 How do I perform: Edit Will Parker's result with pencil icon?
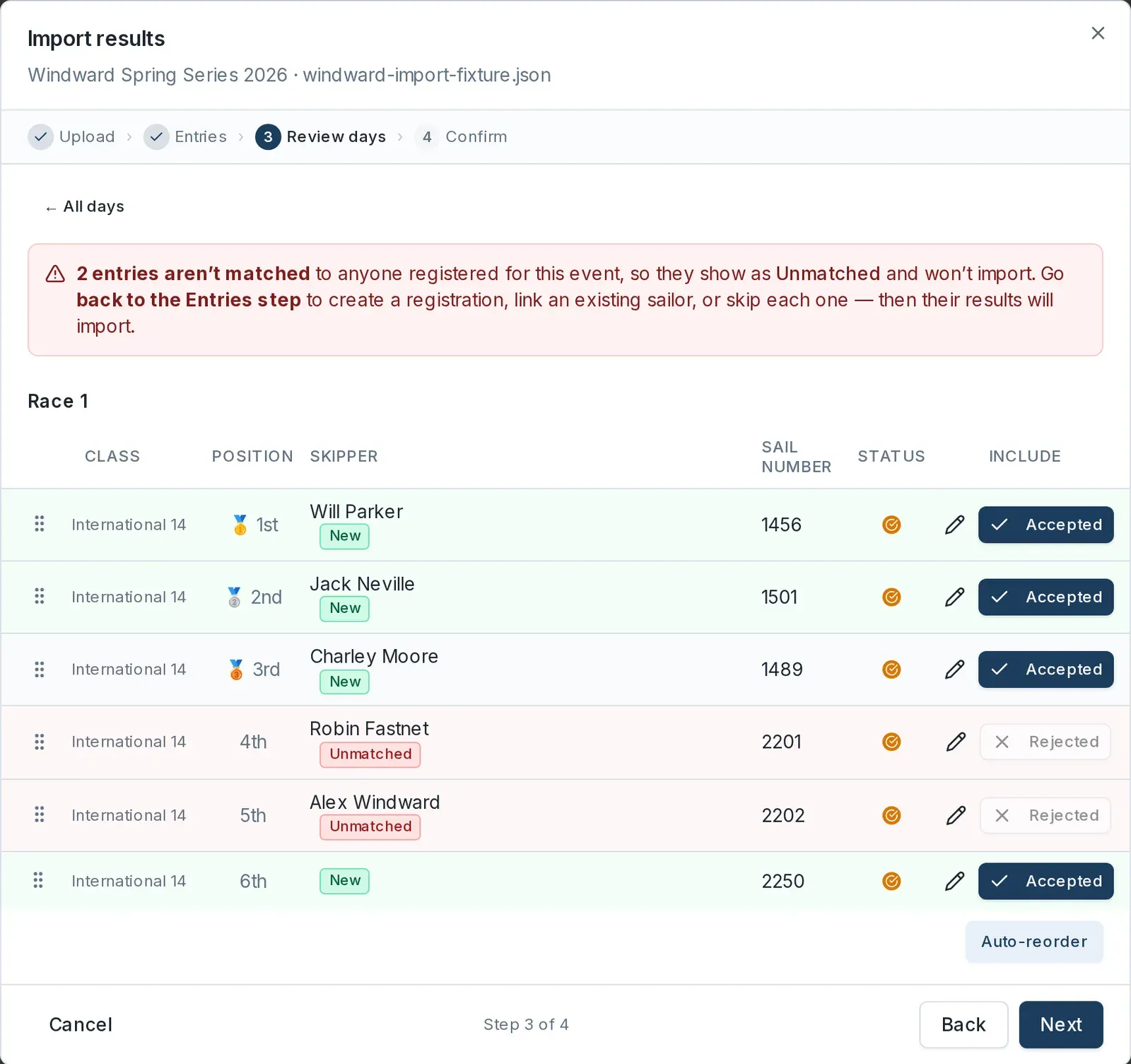point(954,525)
